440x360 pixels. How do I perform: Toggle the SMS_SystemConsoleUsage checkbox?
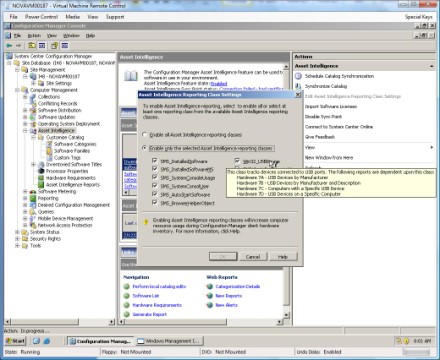(154, 177)
